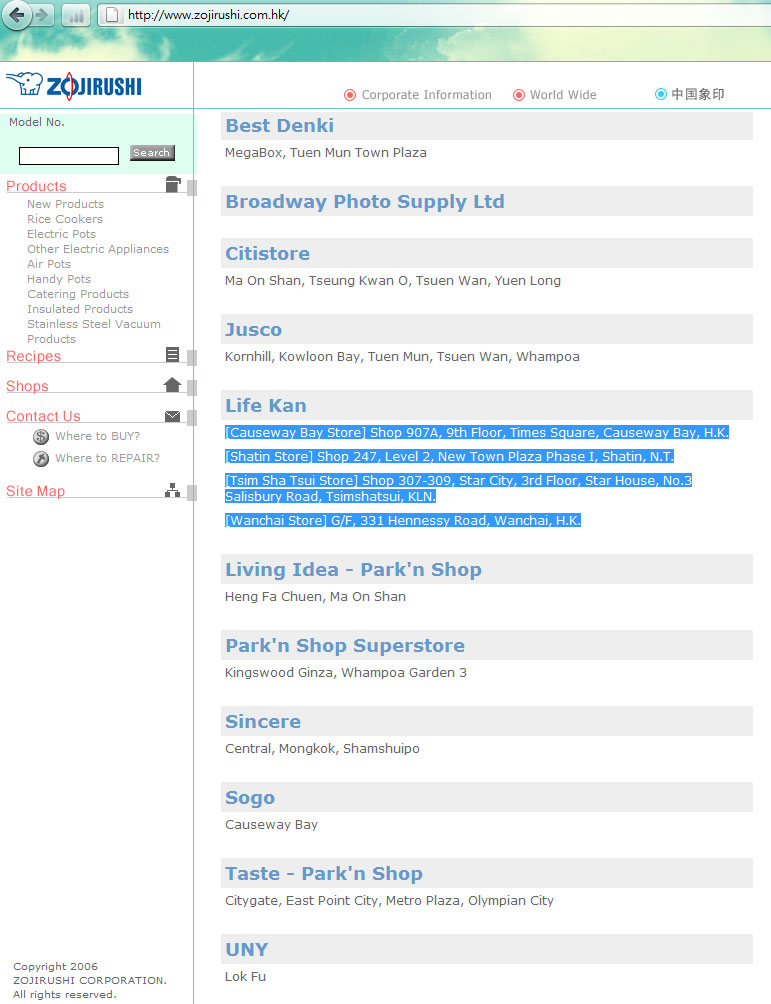Click the browser forward arrow button
Image resolution: width=771 pixels, height=1004 pixels.
click(44, 15)
